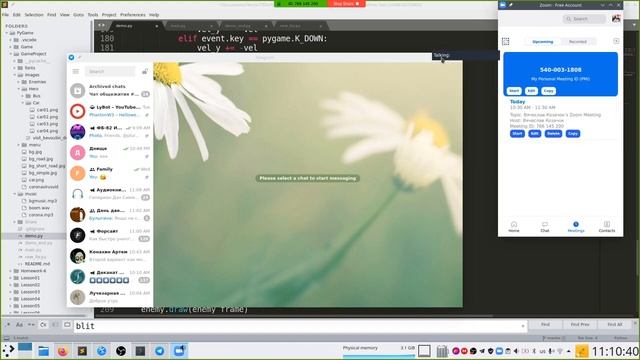This screenshot has width=640, height=360.
Task: Expand the Game folder in sidebar
Action: [11, 47]
